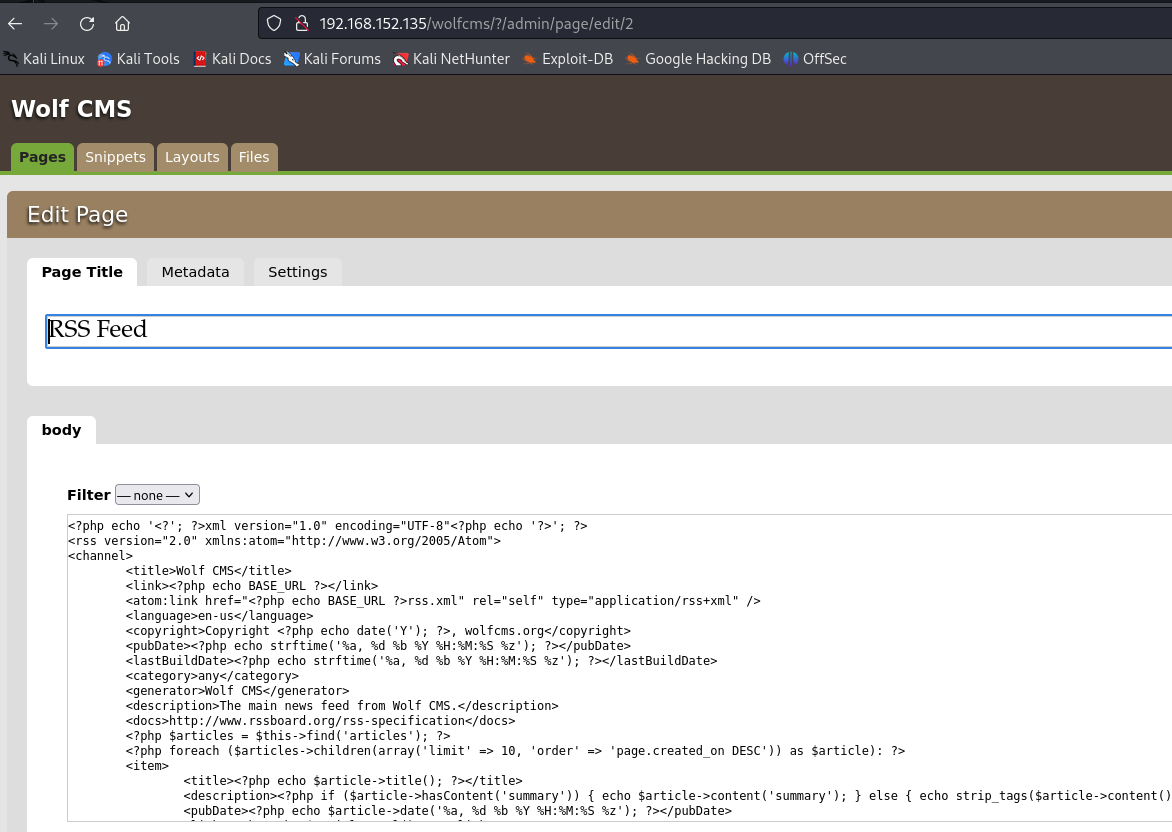Switch to the Snippets tab
The height and width of the screenshot is (832, 1172).
(115, 157)
